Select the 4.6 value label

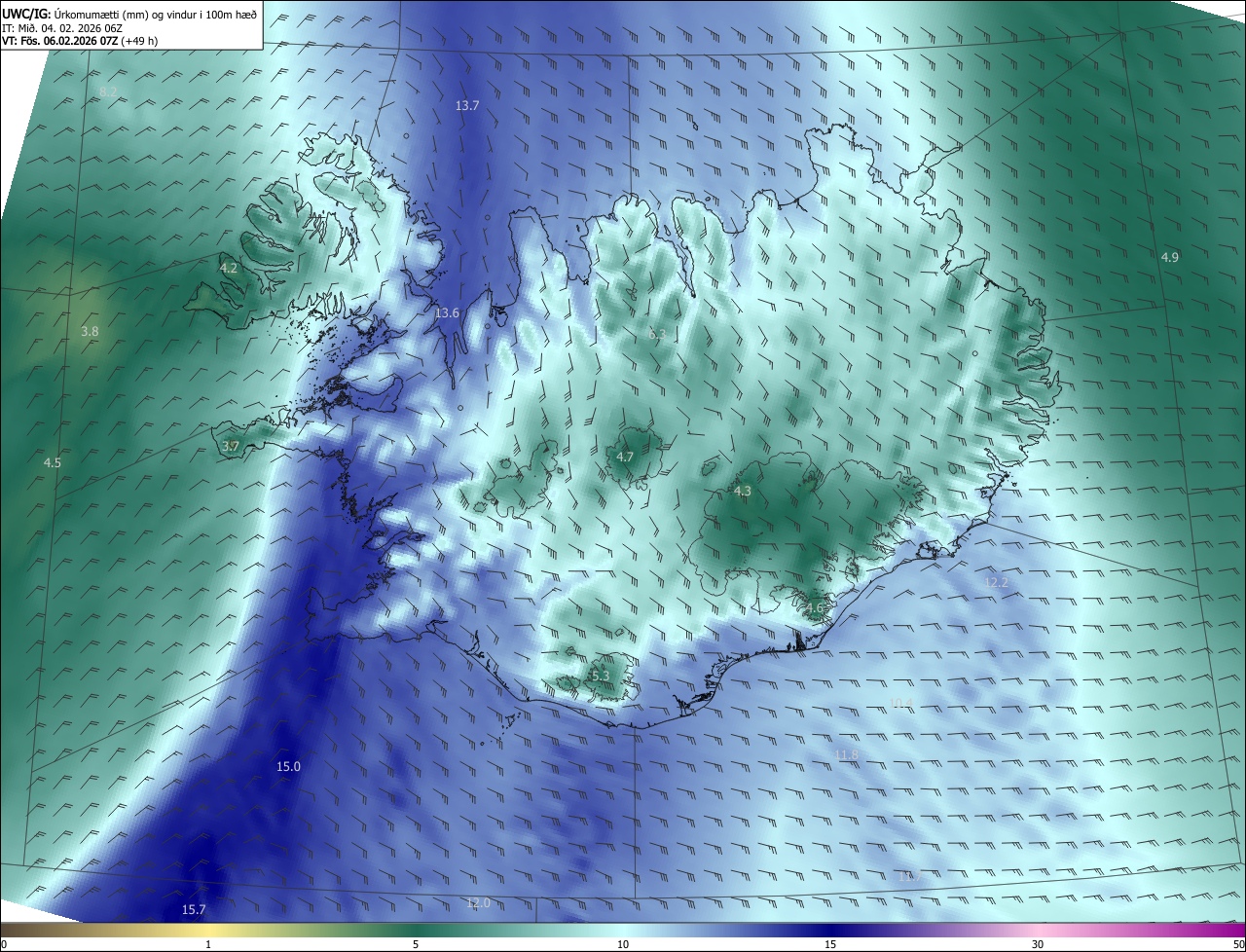pyautogui.click(x=815, y=609)
